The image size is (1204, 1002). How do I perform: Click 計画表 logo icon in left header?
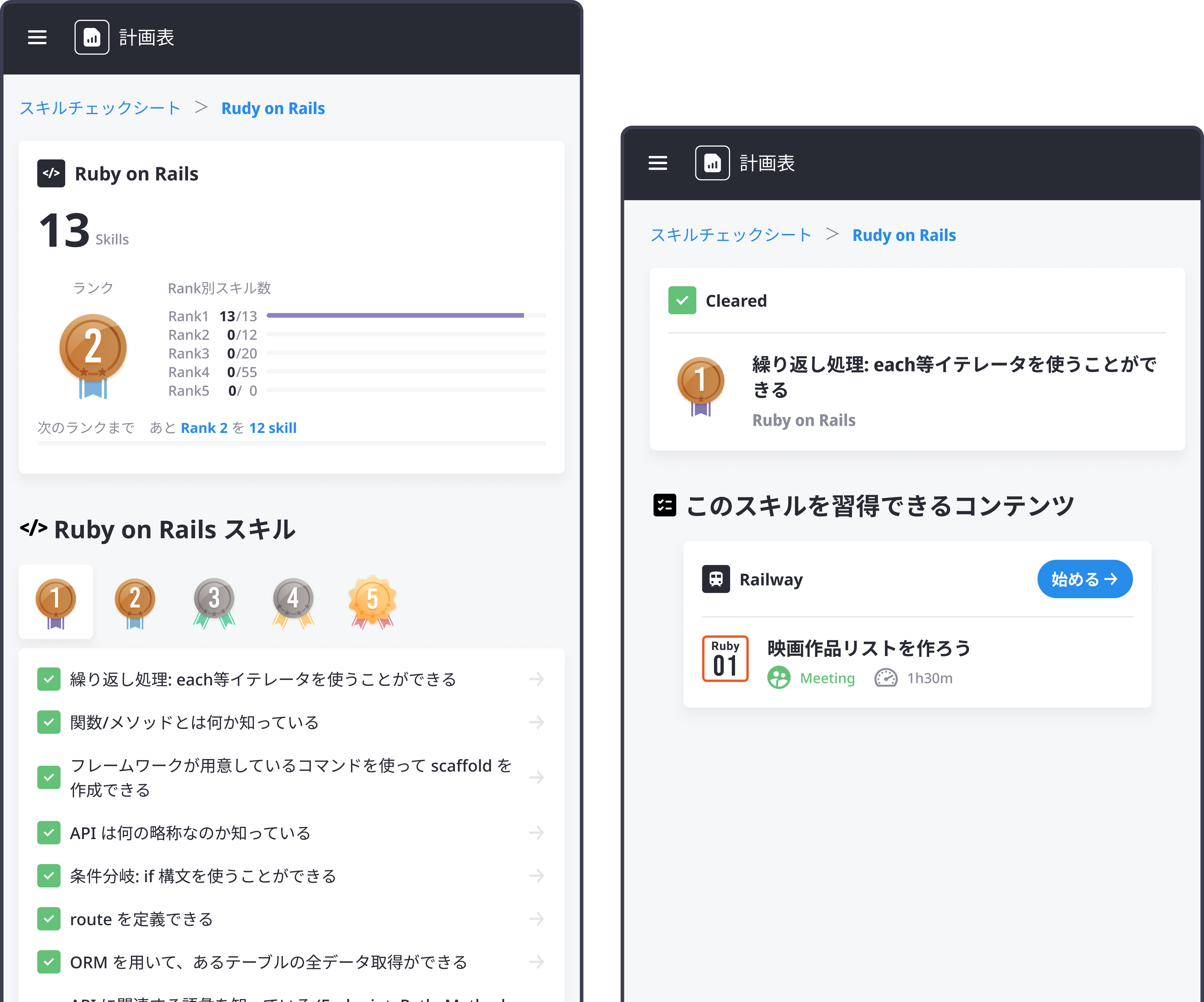[x=92, y=37]
